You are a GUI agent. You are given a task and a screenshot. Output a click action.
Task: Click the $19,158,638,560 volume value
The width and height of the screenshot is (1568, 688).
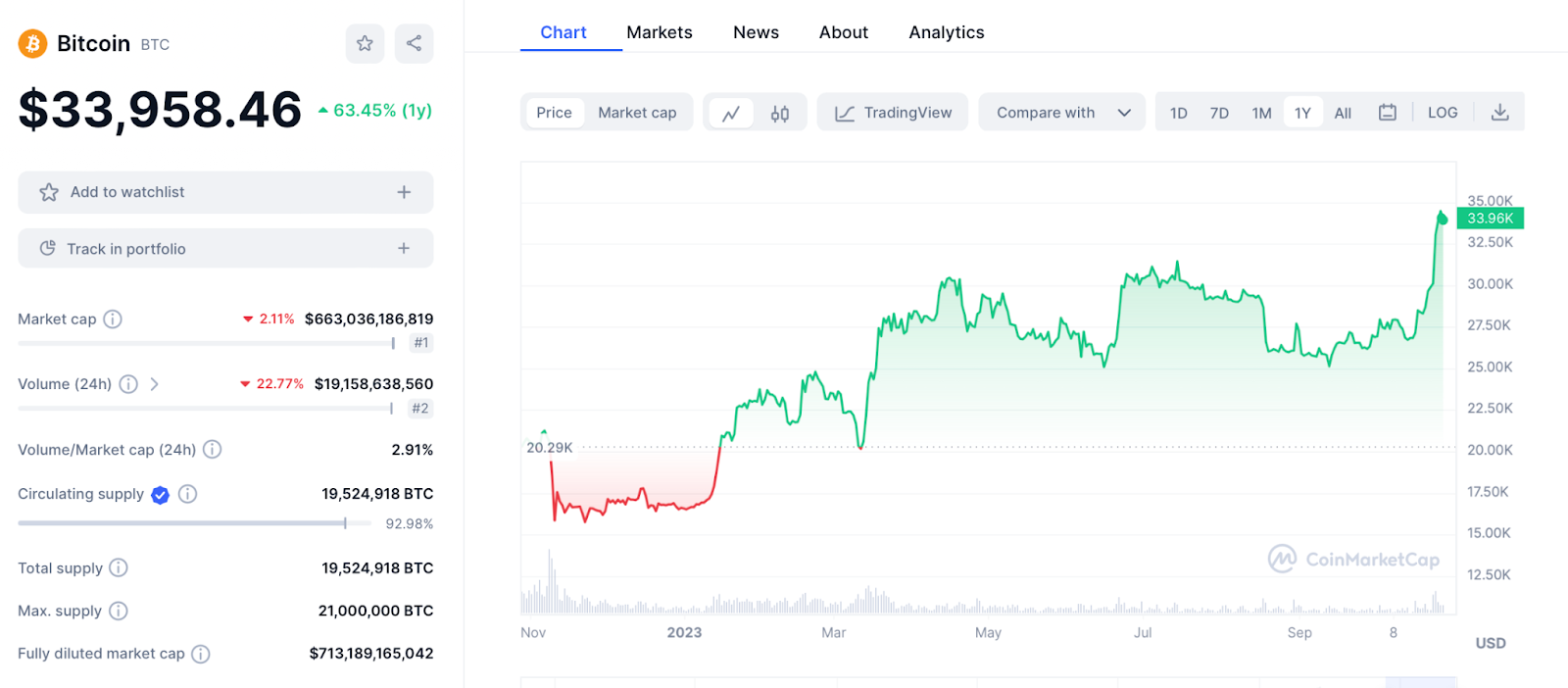pyautogui.click(x=373, y=384)
